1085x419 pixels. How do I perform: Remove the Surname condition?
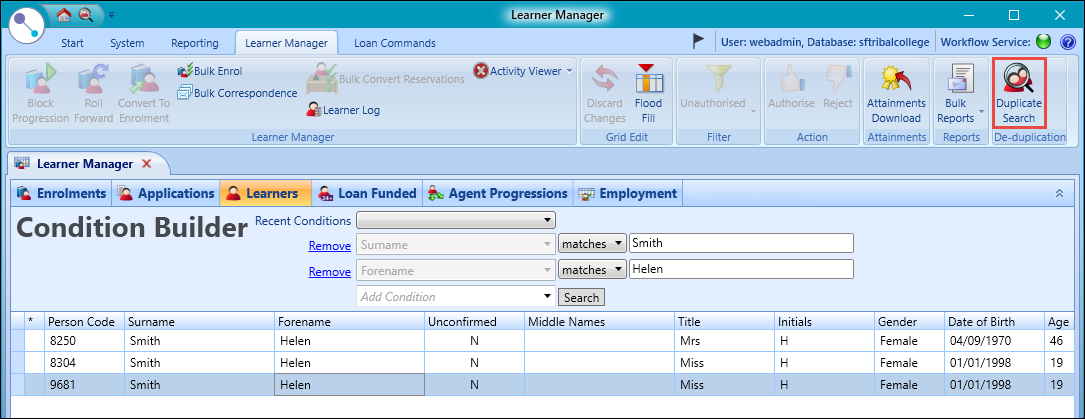pyautogui.click(x=329, y=245)
